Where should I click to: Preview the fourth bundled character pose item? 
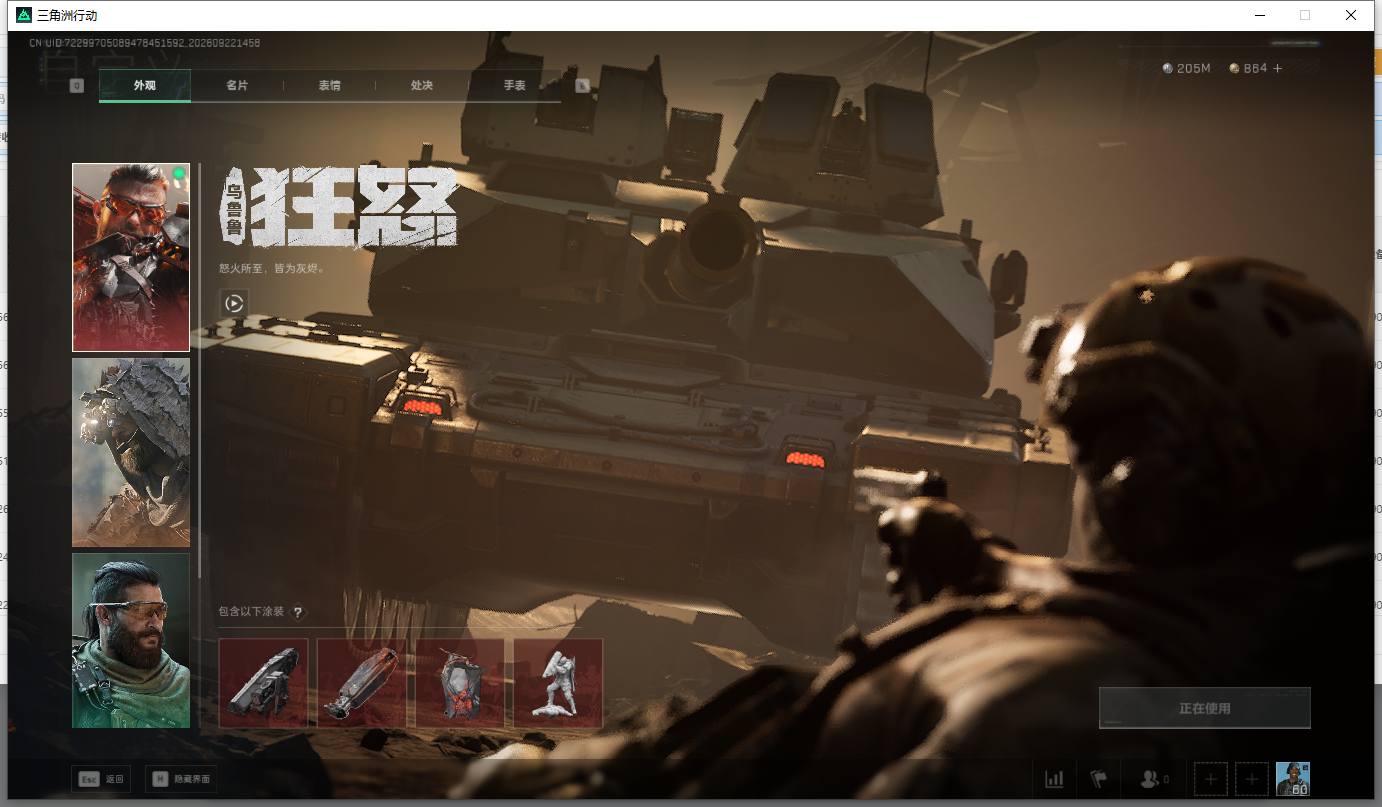click(558, 683)
